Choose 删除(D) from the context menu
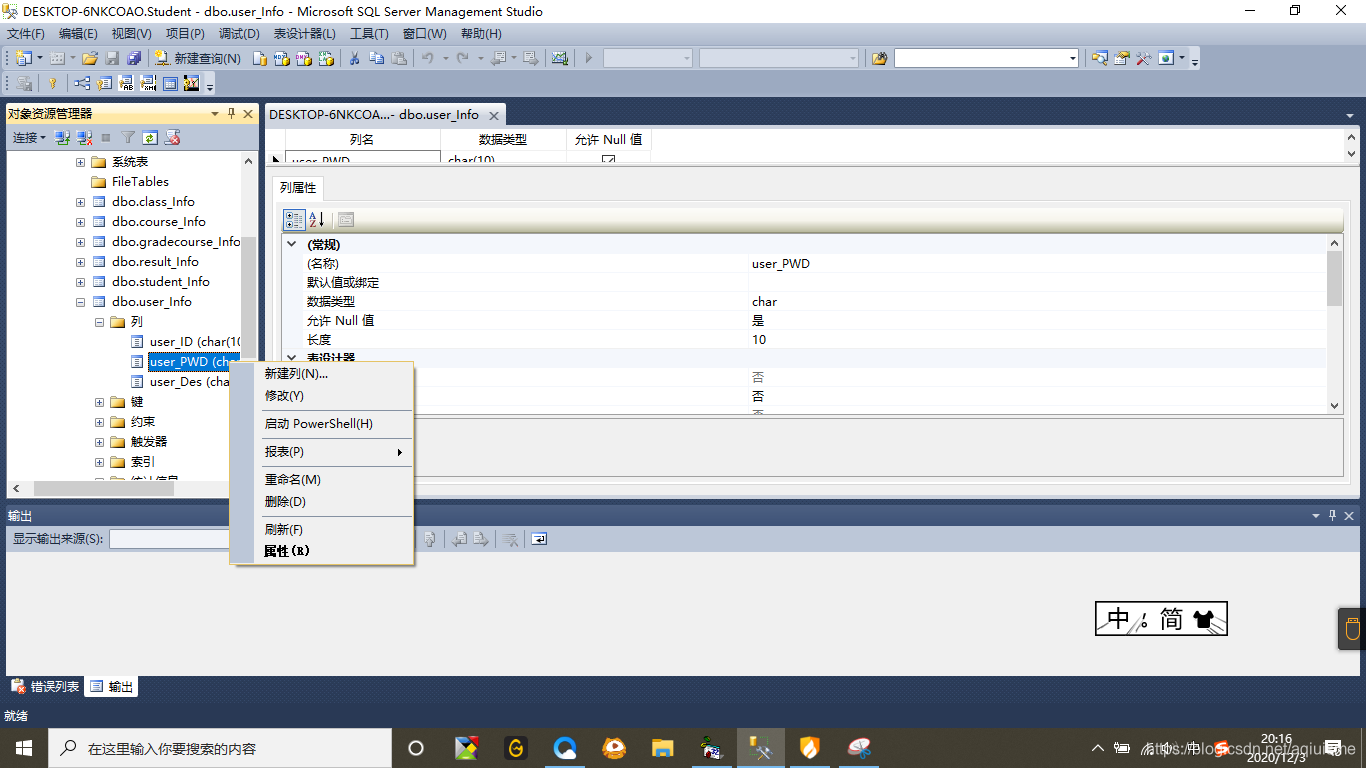The image size is (1366, 768). [323, 502]
